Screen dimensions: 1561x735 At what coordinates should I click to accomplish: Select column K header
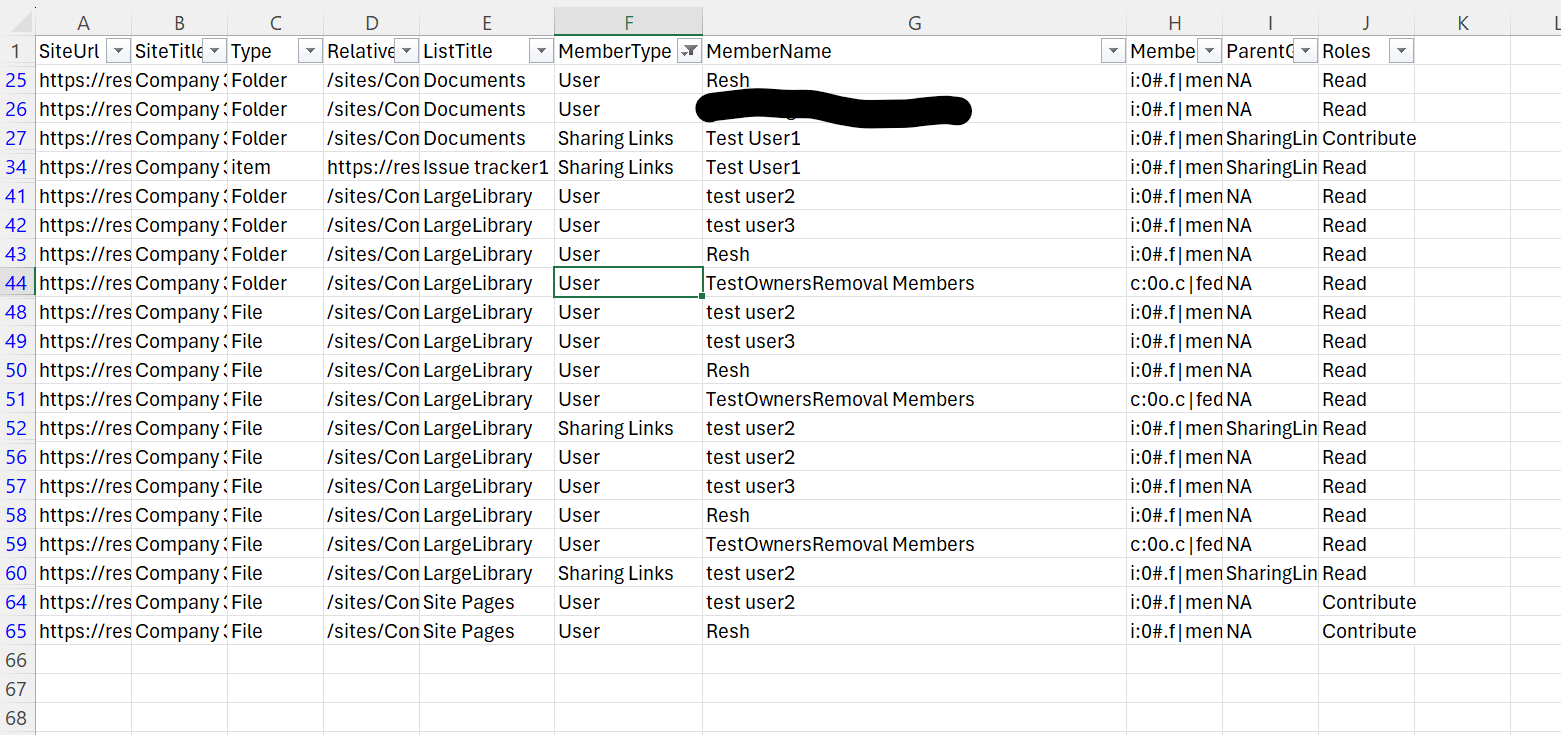[x=1462, y=22]
